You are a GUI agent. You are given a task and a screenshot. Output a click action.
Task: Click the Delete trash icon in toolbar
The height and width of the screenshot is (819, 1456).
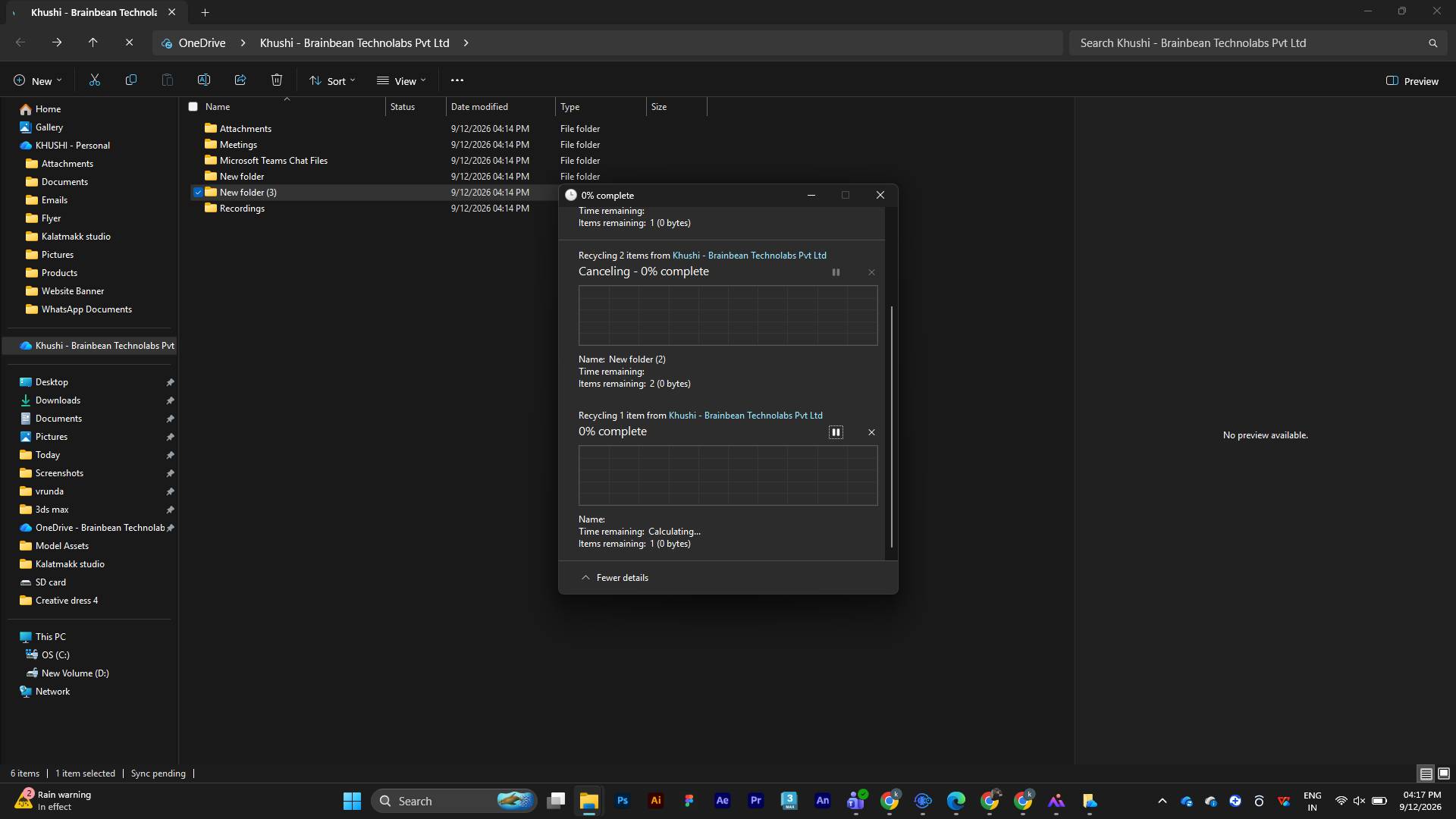click(x=277, y=80)
